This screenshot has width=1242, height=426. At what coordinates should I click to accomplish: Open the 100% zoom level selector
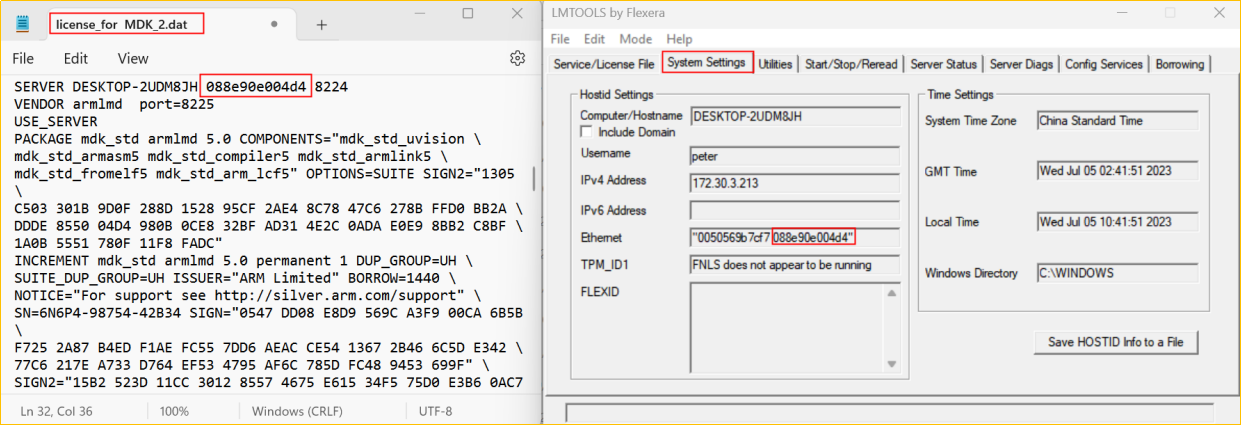point(174,411)
